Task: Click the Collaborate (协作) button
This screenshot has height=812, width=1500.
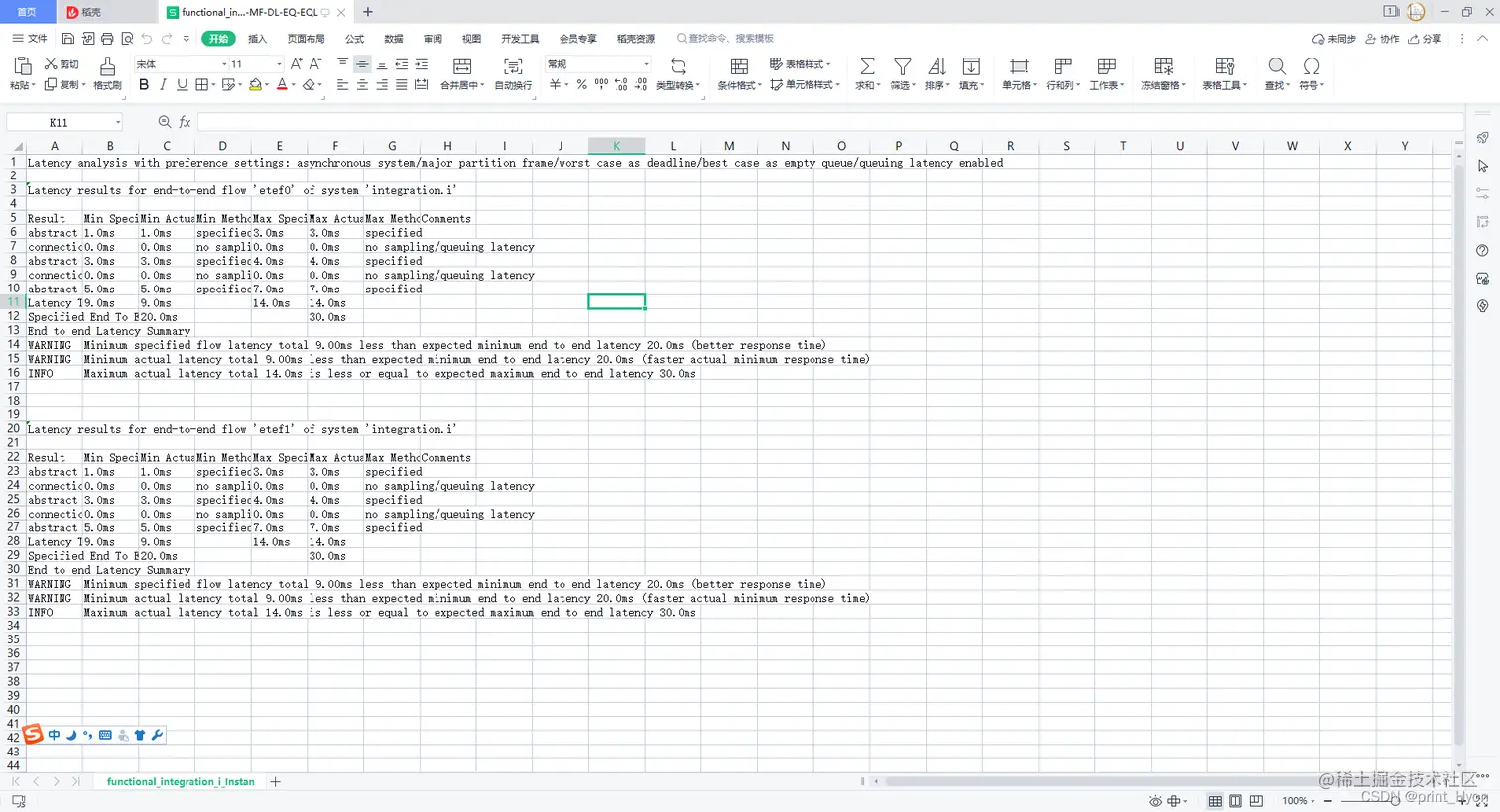Action: click(1382, 39)
